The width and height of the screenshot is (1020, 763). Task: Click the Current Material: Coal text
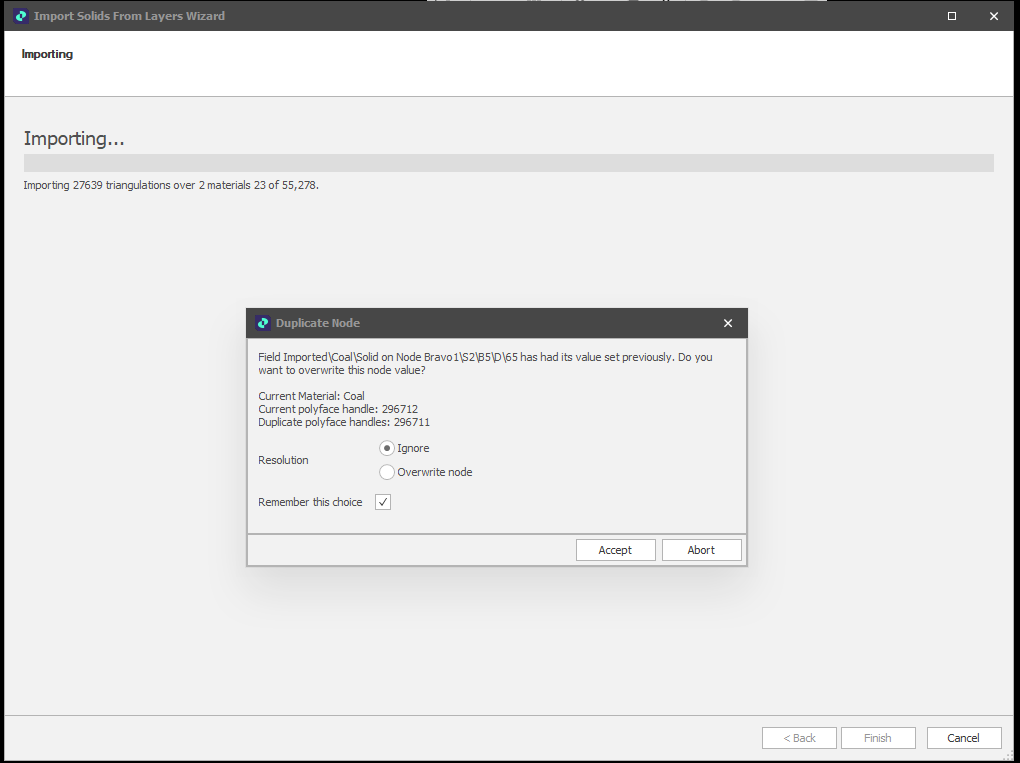311,395
